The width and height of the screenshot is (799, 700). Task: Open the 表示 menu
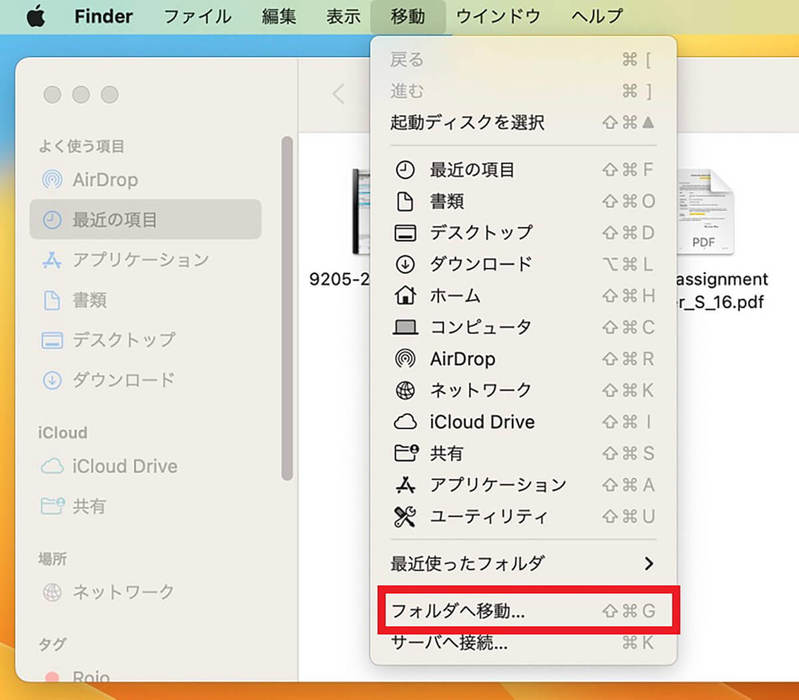click(343, 16)
